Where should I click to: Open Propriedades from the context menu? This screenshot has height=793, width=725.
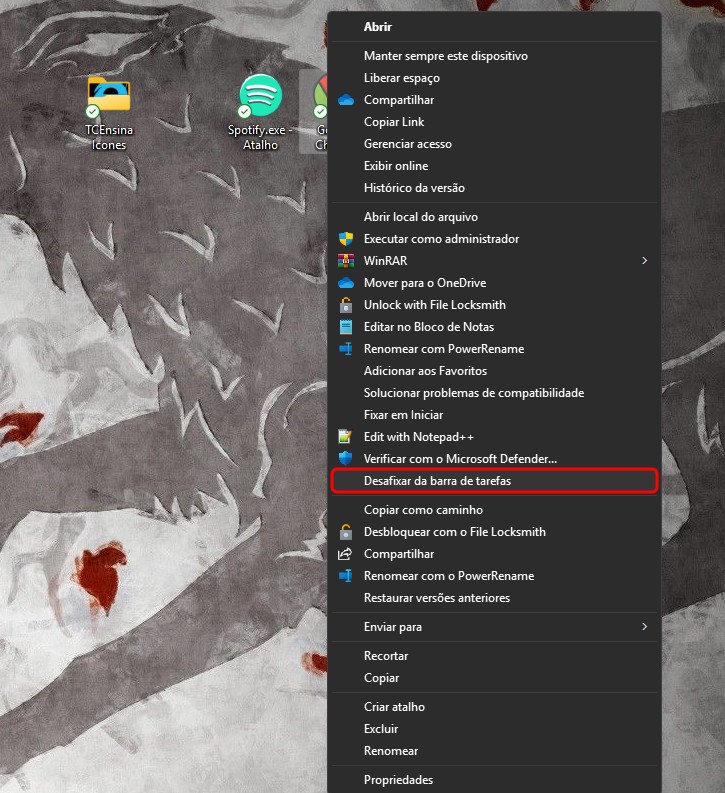pos(398,780)
